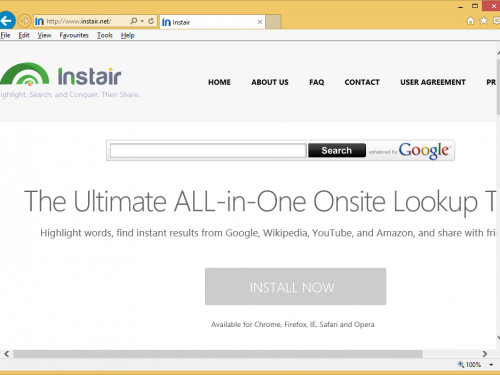Click the black Search button
The height and width of the screenshot is (375, 500).
337,151
